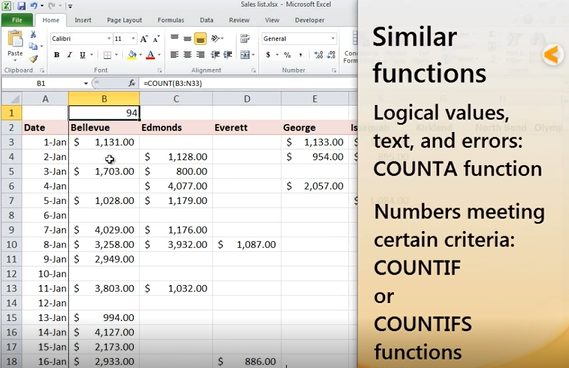Increase decimal places
This screenshot has width=569, height=368.
point(319,55)
